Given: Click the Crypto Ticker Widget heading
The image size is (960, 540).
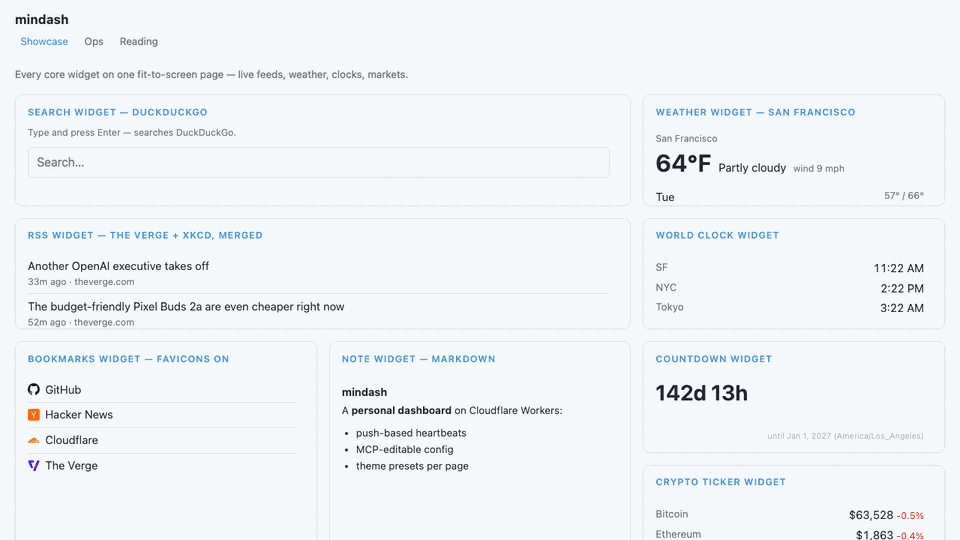Looking at the screenshot, I should point(721,482).
